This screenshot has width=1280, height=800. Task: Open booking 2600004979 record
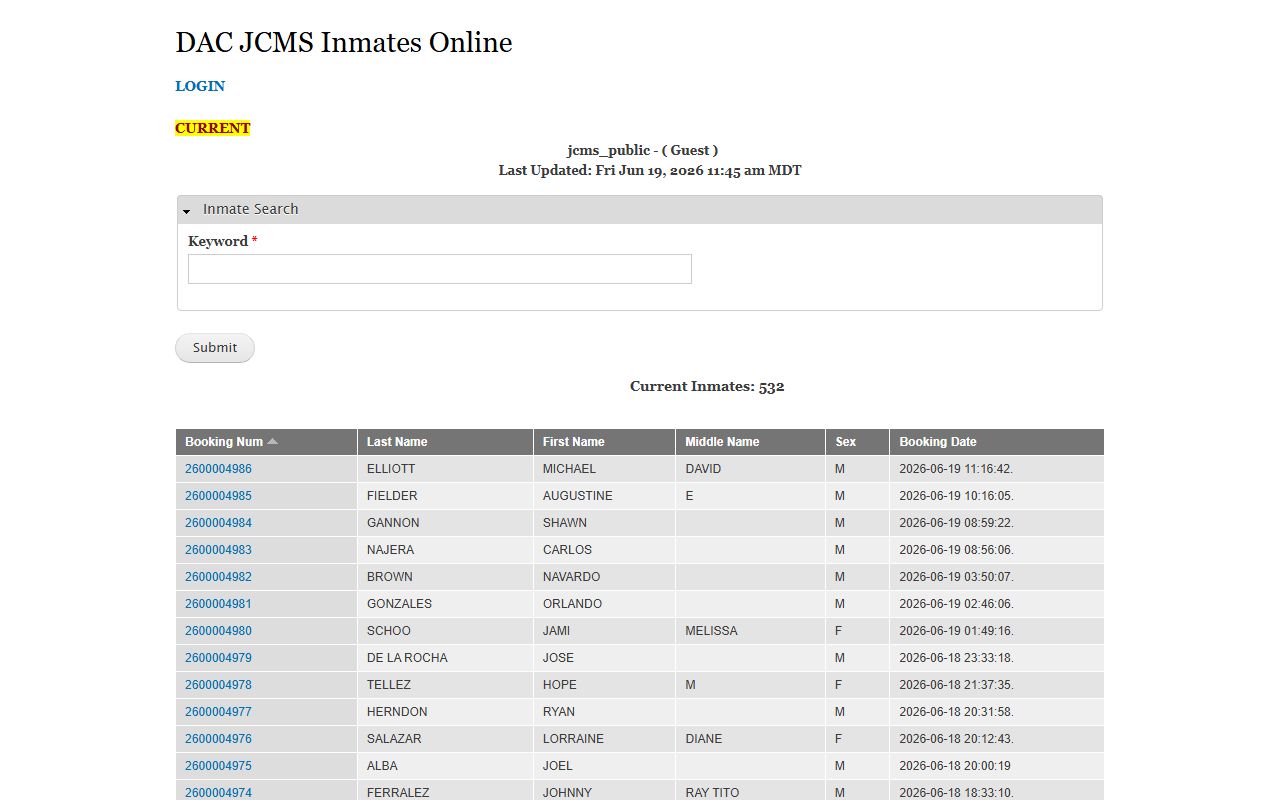(218, 658)
